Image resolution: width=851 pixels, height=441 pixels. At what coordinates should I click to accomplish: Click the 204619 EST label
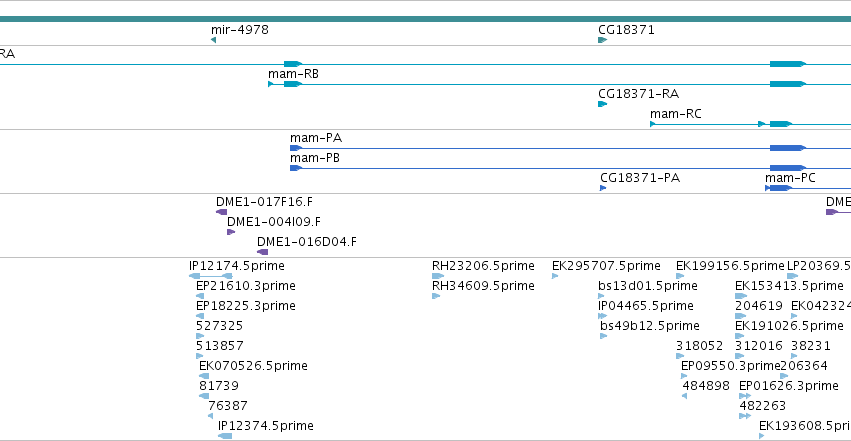[759, 306]
